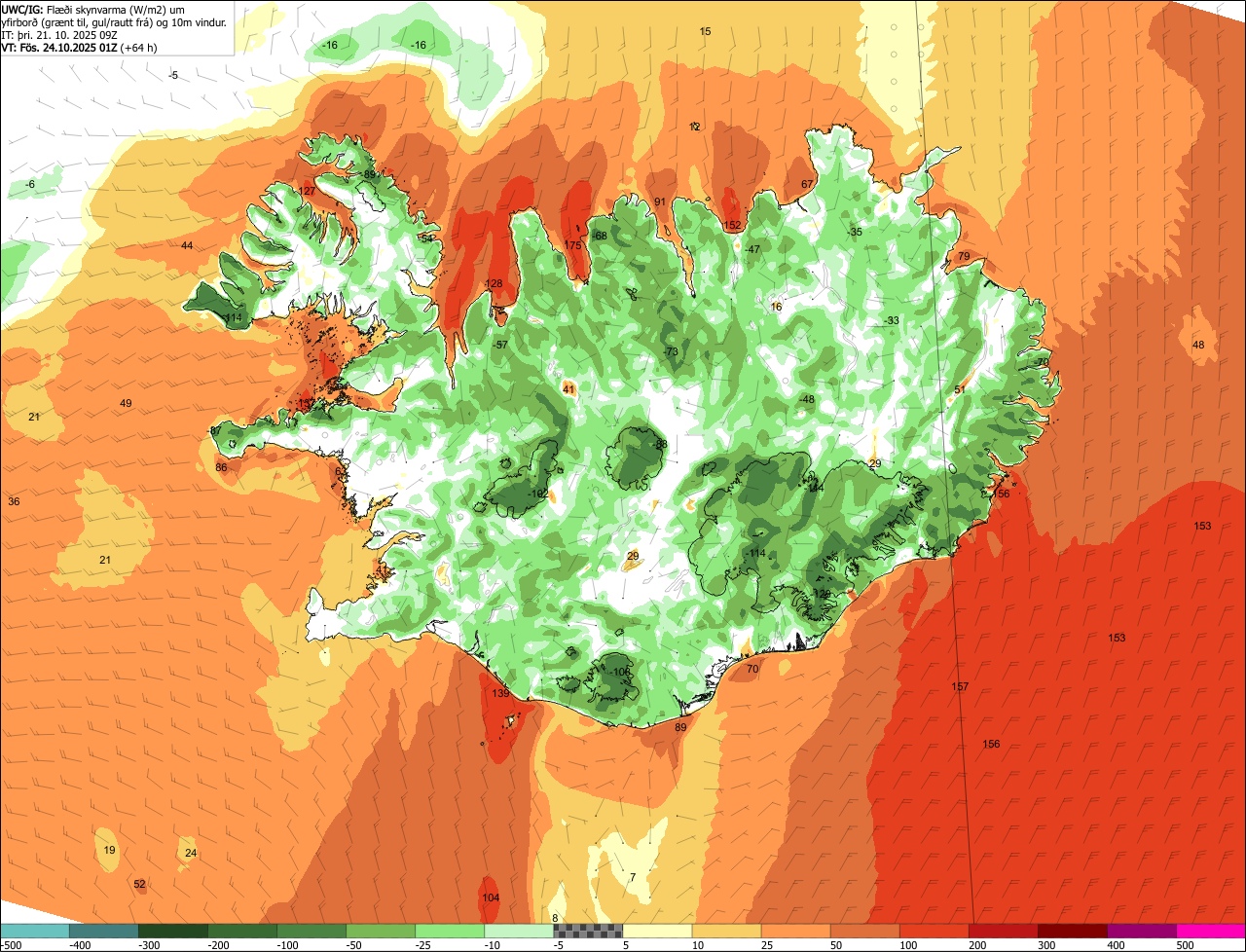
Task: Click the map value 175 on the north coast
Action: pos(573,245)
